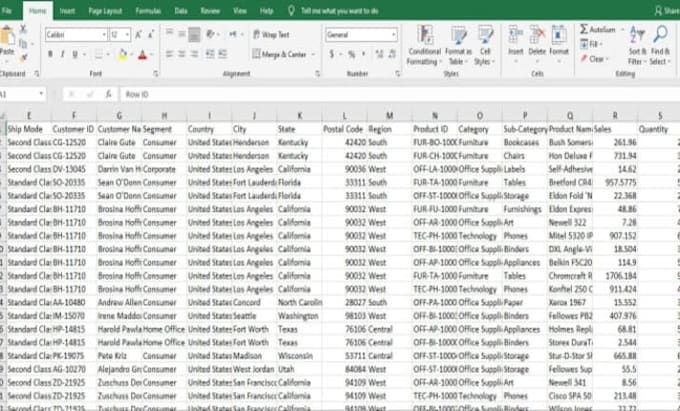Click the AutoSum sigma icon
This screenshot has height=411, width=680.
pos(584,29)
